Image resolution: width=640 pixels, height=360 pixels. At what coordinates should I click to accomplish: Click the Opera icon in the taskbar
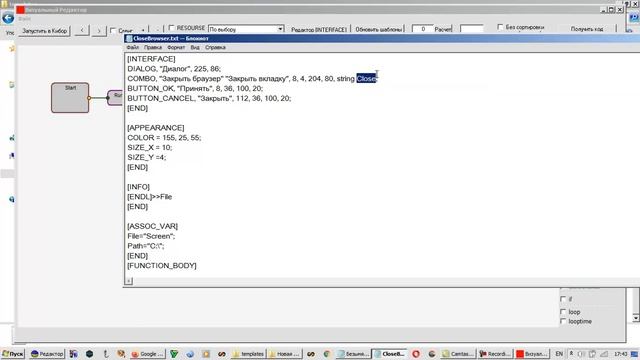416,354
